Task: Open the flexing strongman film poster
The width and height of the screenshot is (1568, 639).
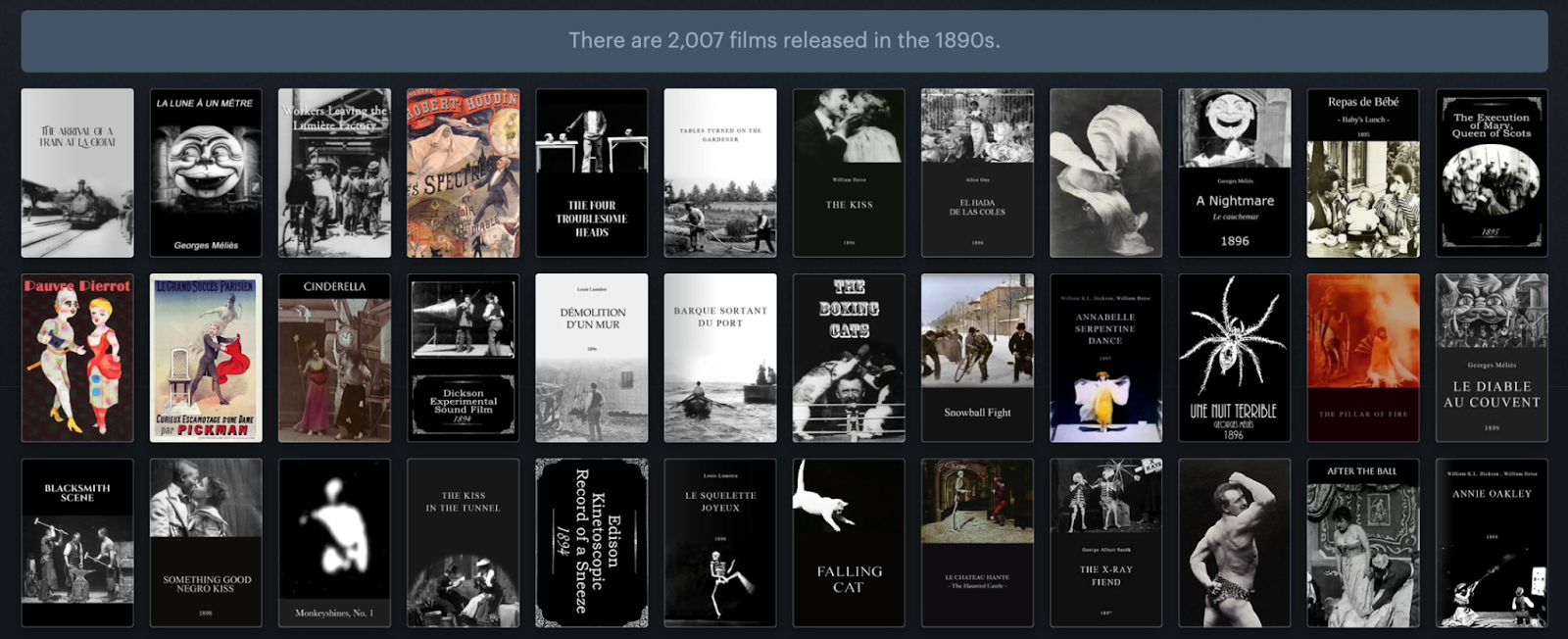Action: (1235, 543)
